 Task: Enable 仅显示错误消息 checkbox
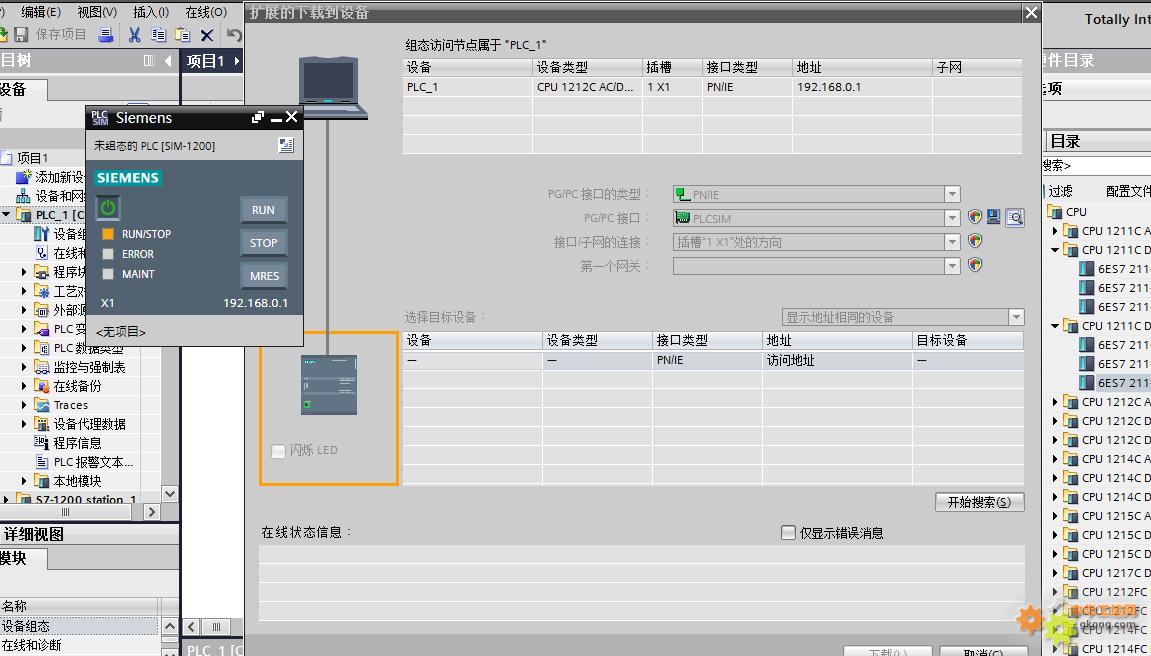pos(788,533)
